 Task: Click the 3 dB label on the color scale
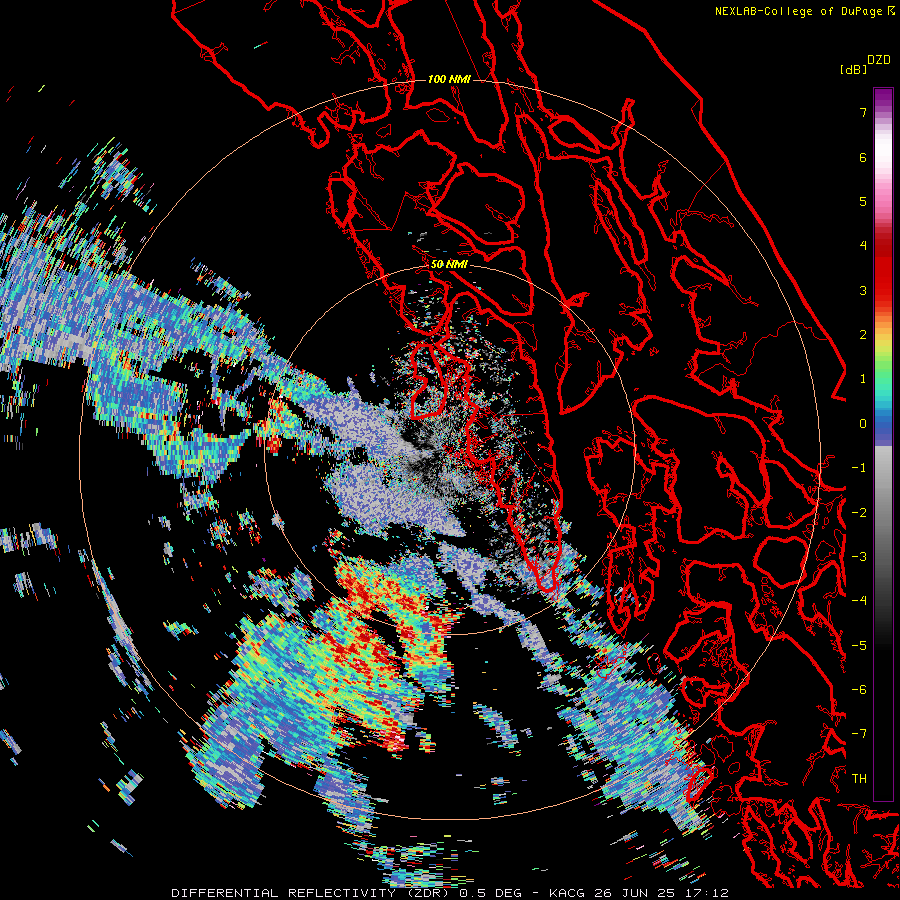point(863,290)
